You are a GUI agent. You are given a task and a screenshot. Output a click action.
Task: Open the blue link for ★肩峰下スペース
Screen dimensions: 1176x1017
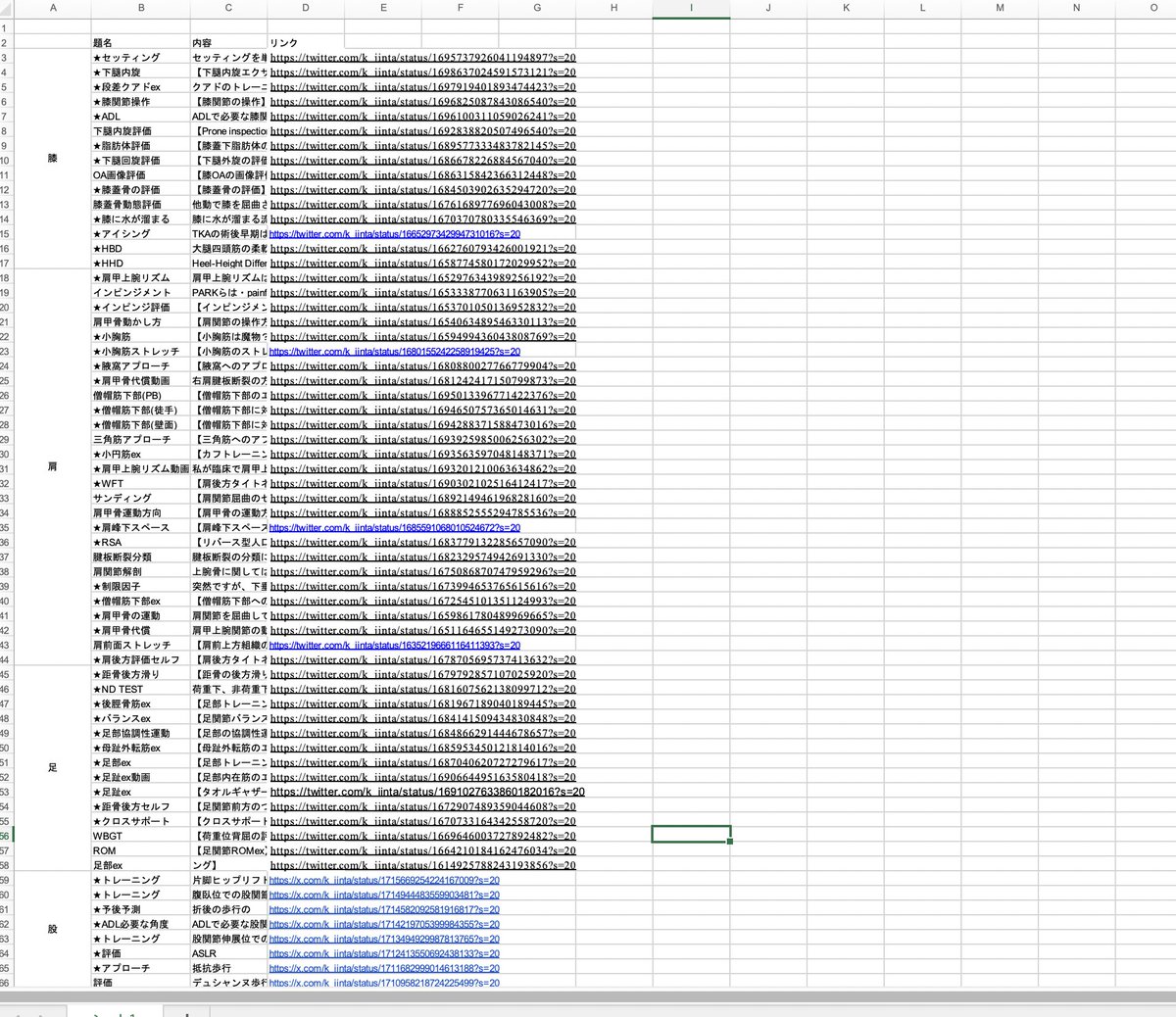click(x=394, y=528)
